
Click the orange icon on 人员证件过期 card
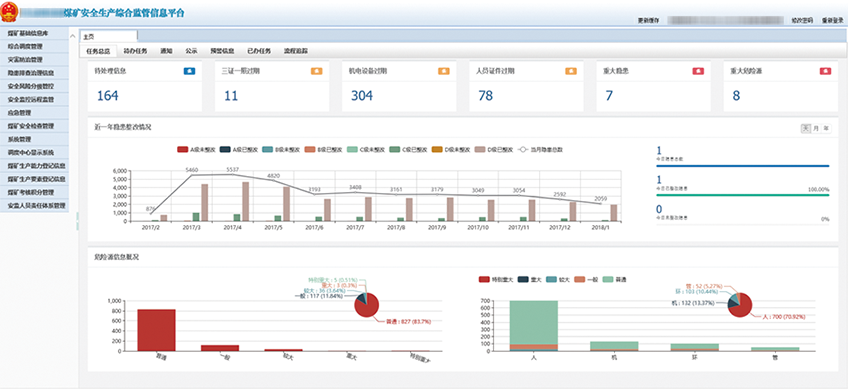[x=571, y=71]
